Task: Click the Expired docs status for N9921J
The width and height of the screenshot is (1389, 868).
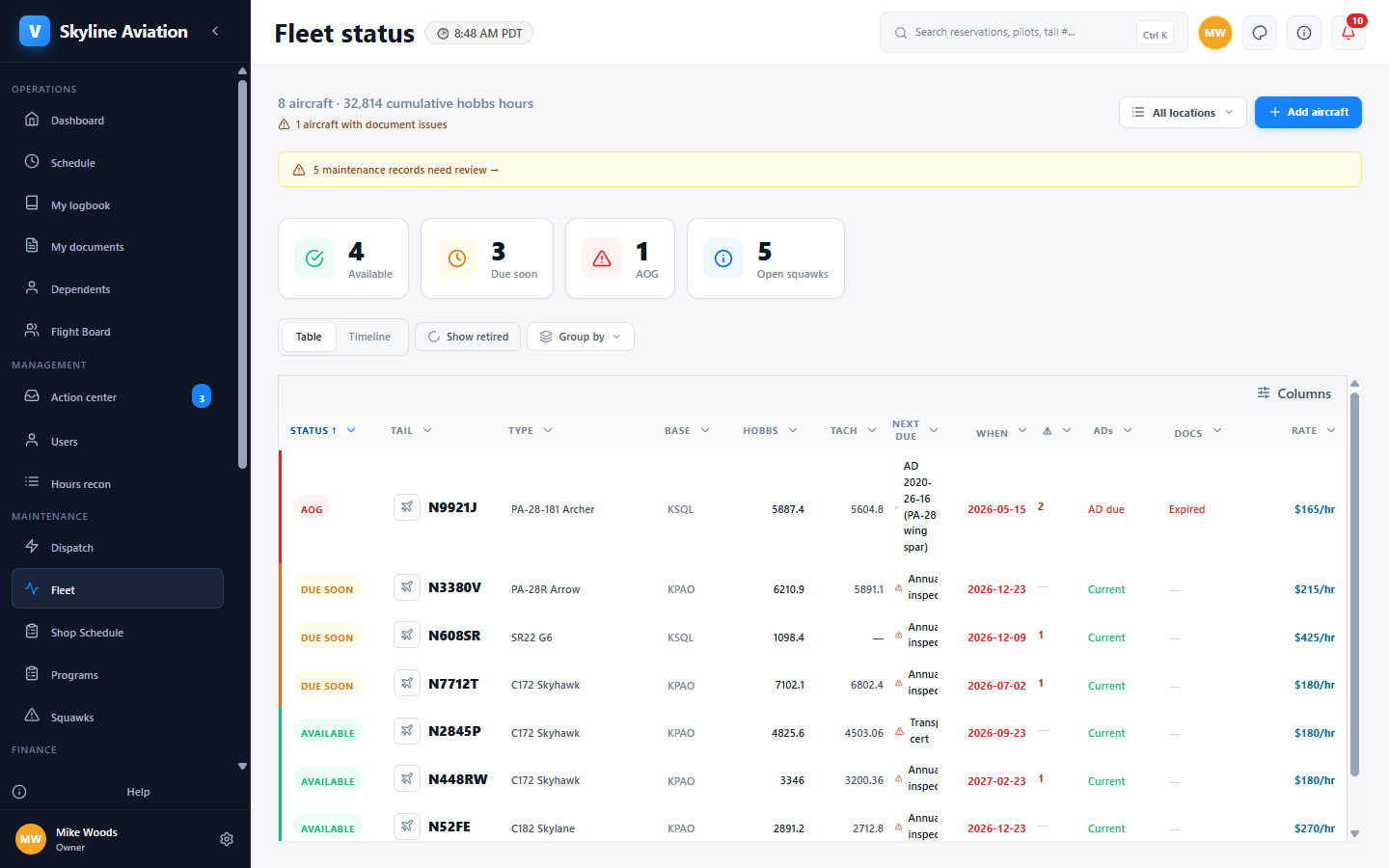Action: click(x=1186, y=509)
